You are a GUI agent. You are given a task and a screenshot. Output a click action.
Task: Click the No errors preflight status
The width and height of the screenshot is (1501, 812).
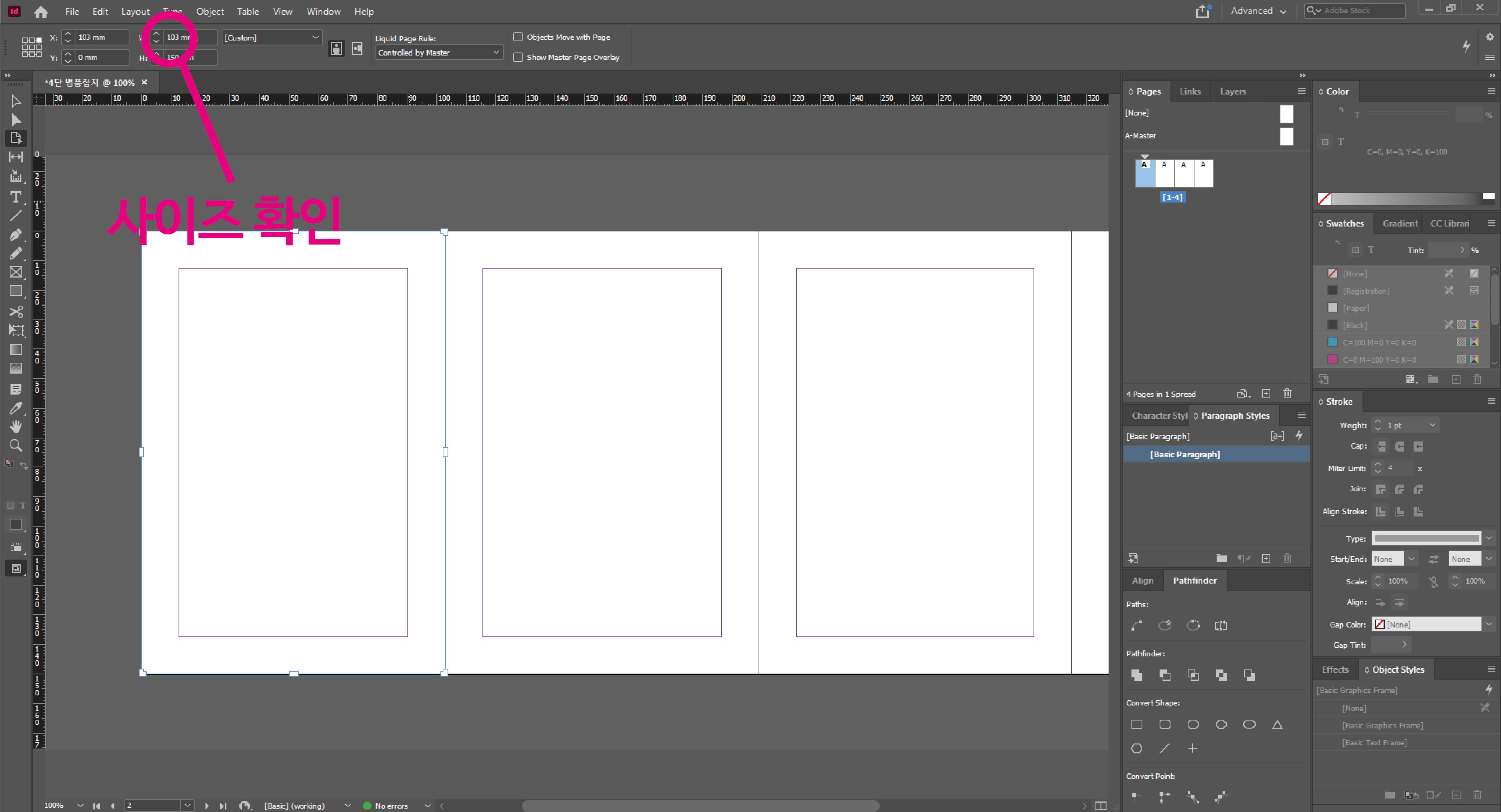click(391, 806)
